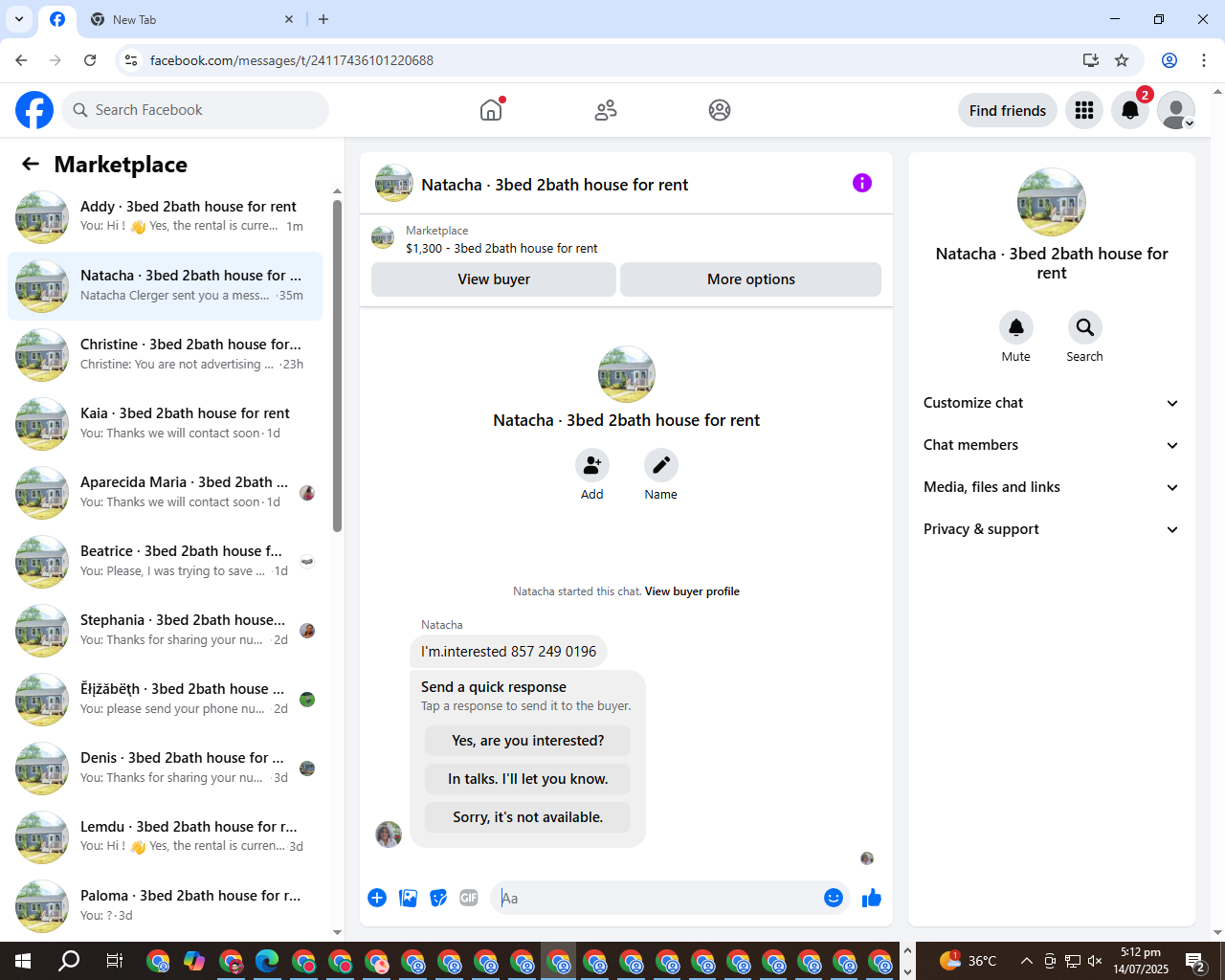This screenshot has height=980, width=1225.
Task: Open the apps menu grid icon
Action: pos(1084,110)
